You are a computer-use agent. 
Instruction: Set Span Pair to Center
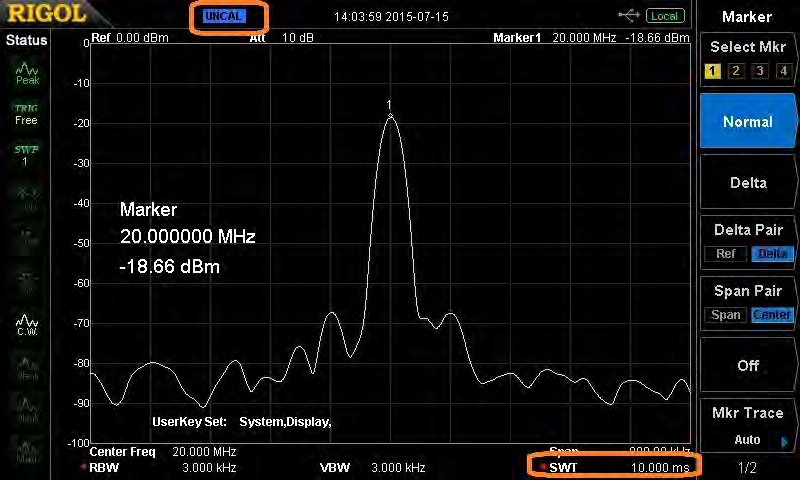(772, 315)
